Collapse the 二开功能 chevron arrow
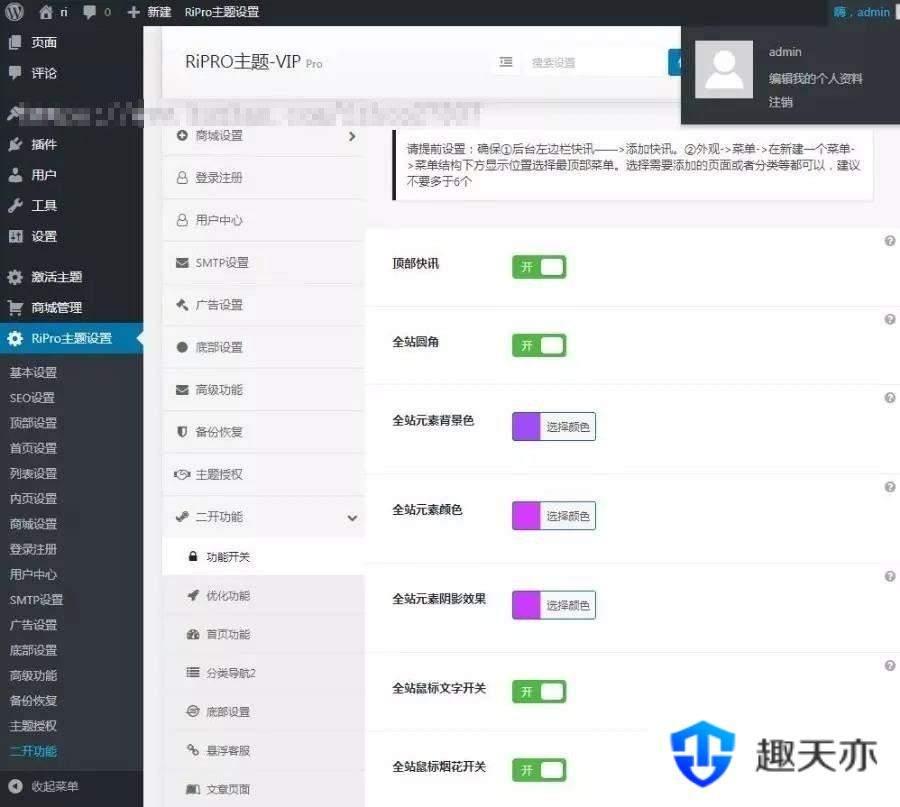Image resolution: width=900 pixels, height=807 pixels. click(352, 518)
